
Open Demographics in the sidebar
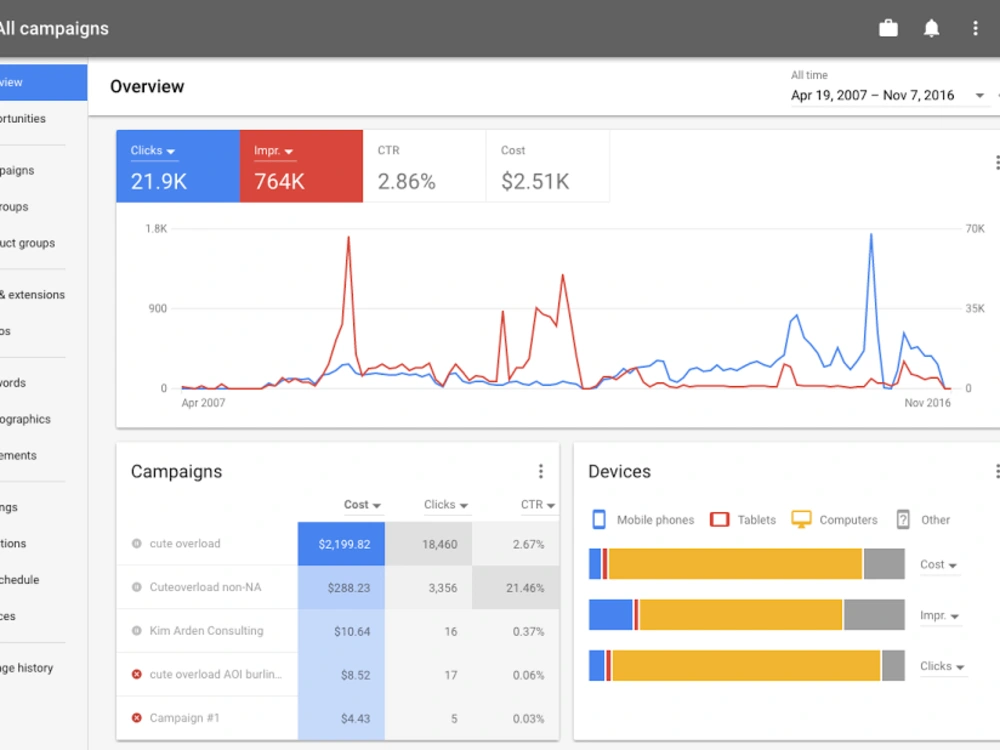(x=26, y=419)
